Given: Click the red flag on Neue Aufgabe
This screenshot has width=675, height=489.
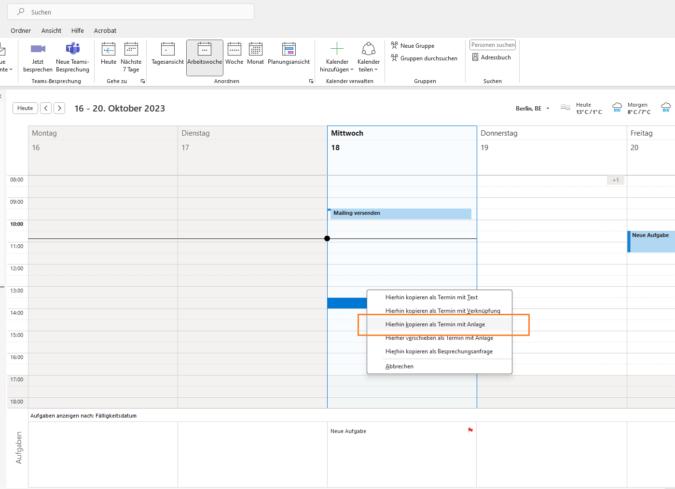Looking at the screenshot, I should coord(470,430).
